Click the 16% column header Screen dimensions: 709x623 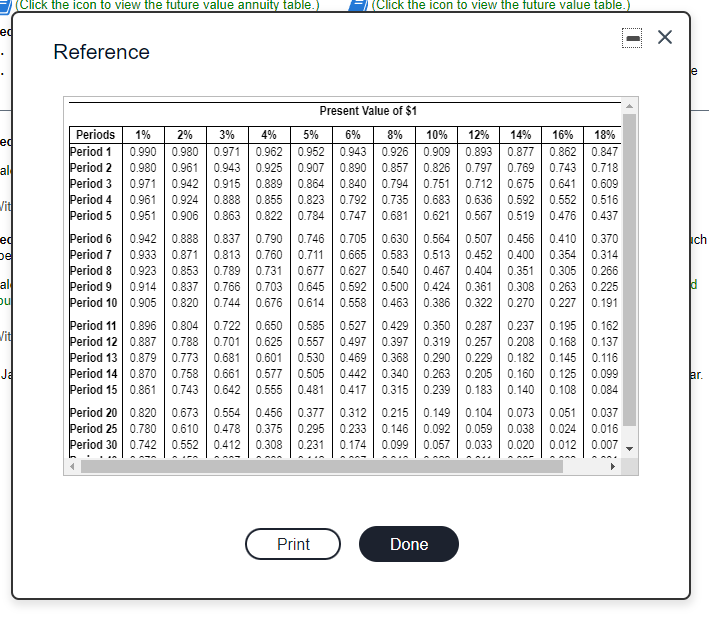(562, 135)
